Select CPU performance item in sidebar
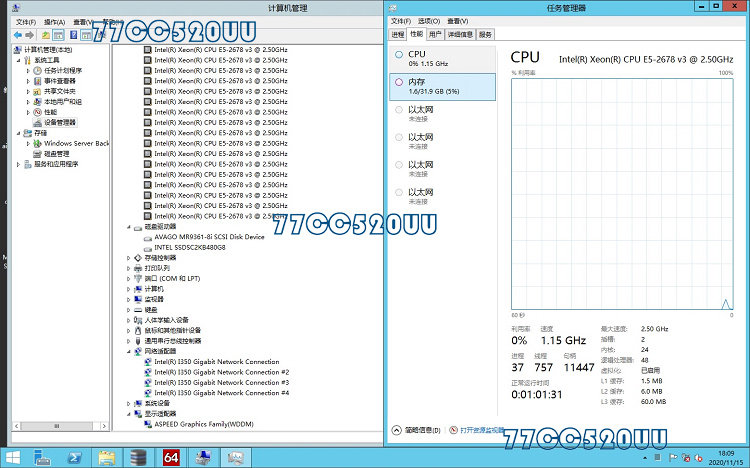The width and height of the screenshot is (750, 468). [x=442, y=58]
